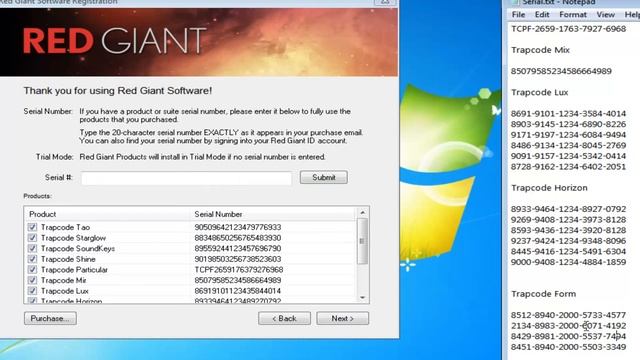Click the Trapcode Mix heading in Notepad
The image size is (640, 360).
point(540,50)
